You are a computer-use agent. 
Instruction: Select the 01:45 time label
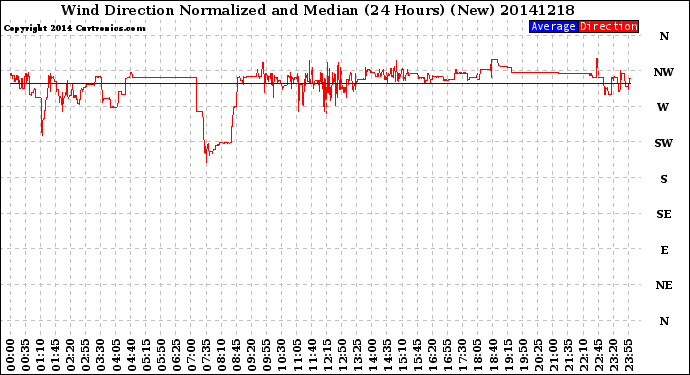click(56, 355)
